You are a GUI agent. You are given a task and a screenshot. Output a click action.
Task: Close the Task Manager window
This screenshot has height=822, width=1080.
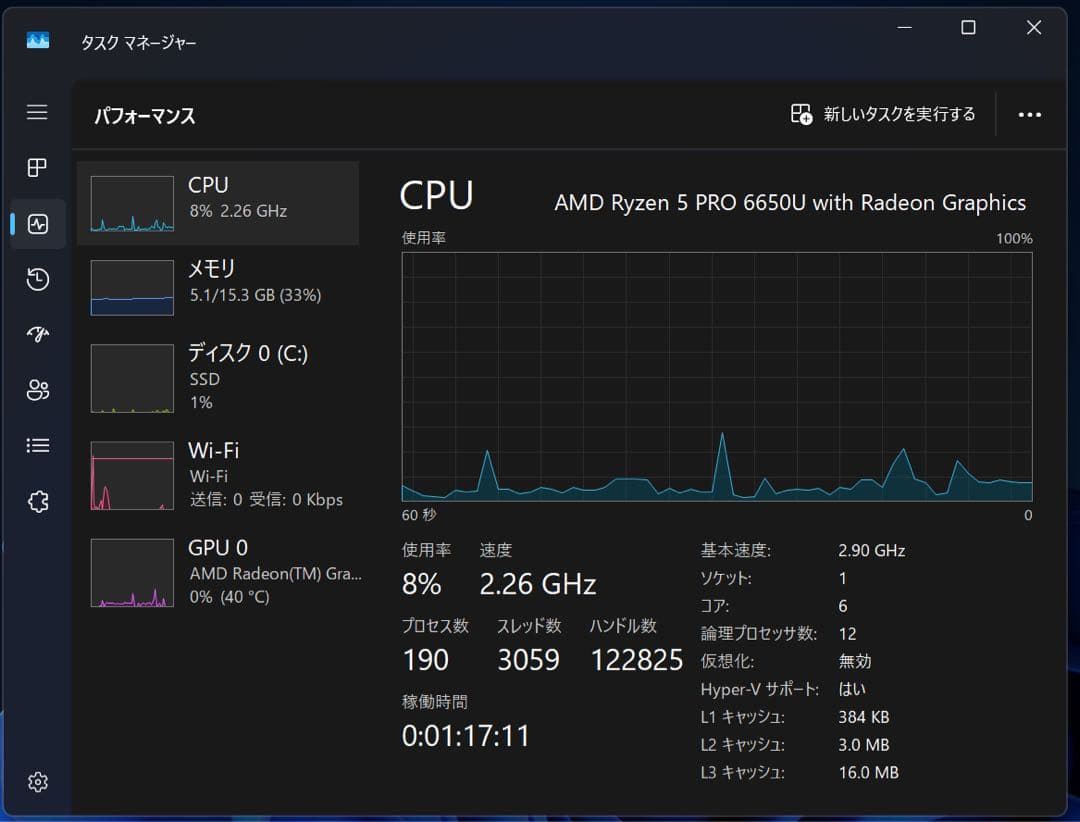[1034, 28]
